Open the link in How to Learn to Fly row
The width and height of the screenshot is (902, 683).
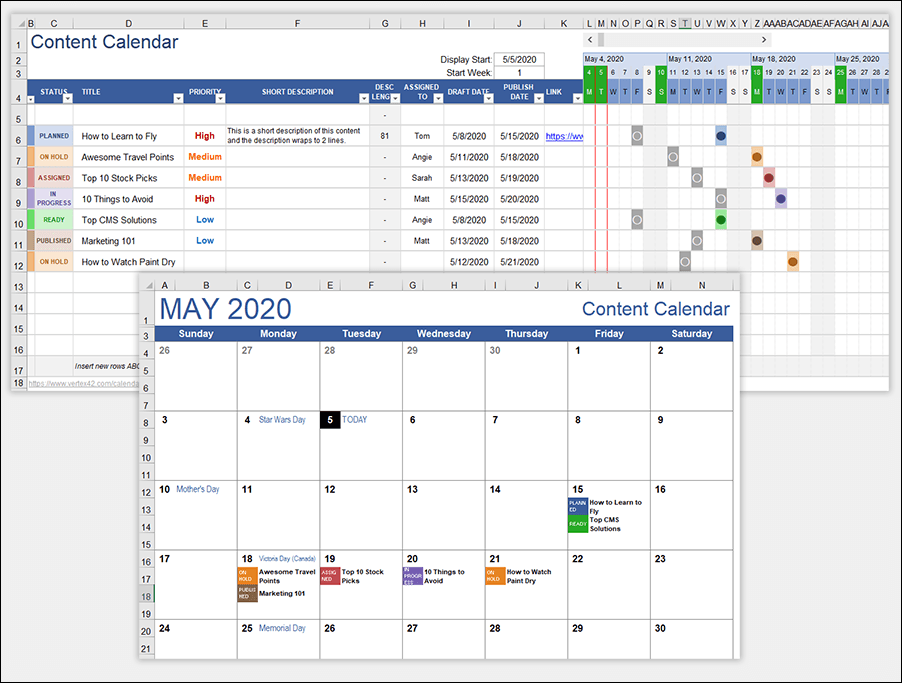pos(564,136)
